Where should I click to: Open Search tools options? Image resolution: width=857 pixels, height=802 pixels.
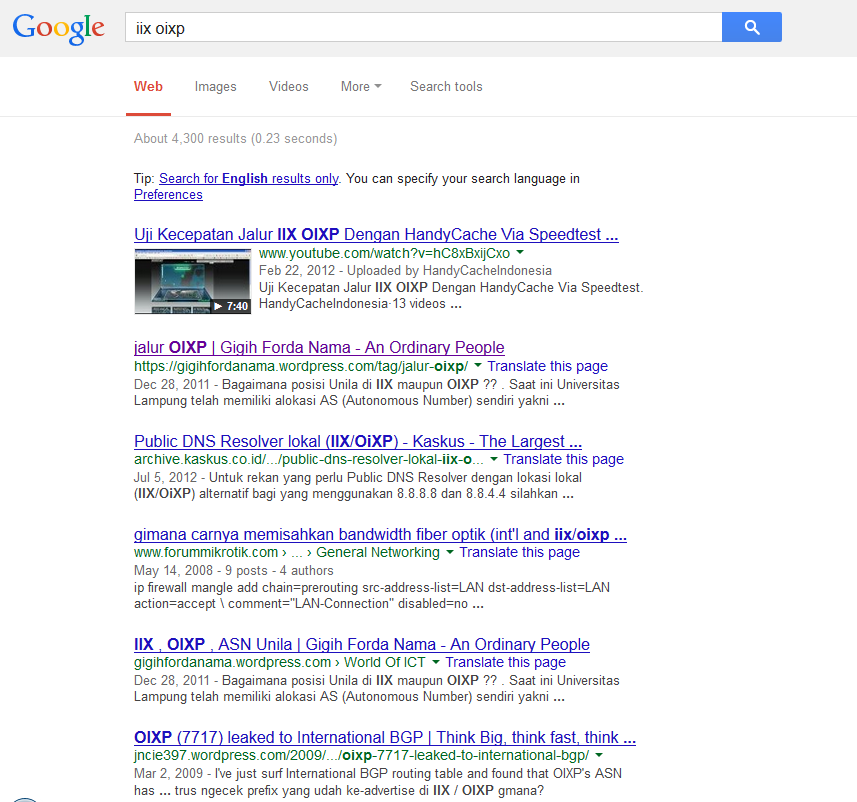click(x=446, y=86)
